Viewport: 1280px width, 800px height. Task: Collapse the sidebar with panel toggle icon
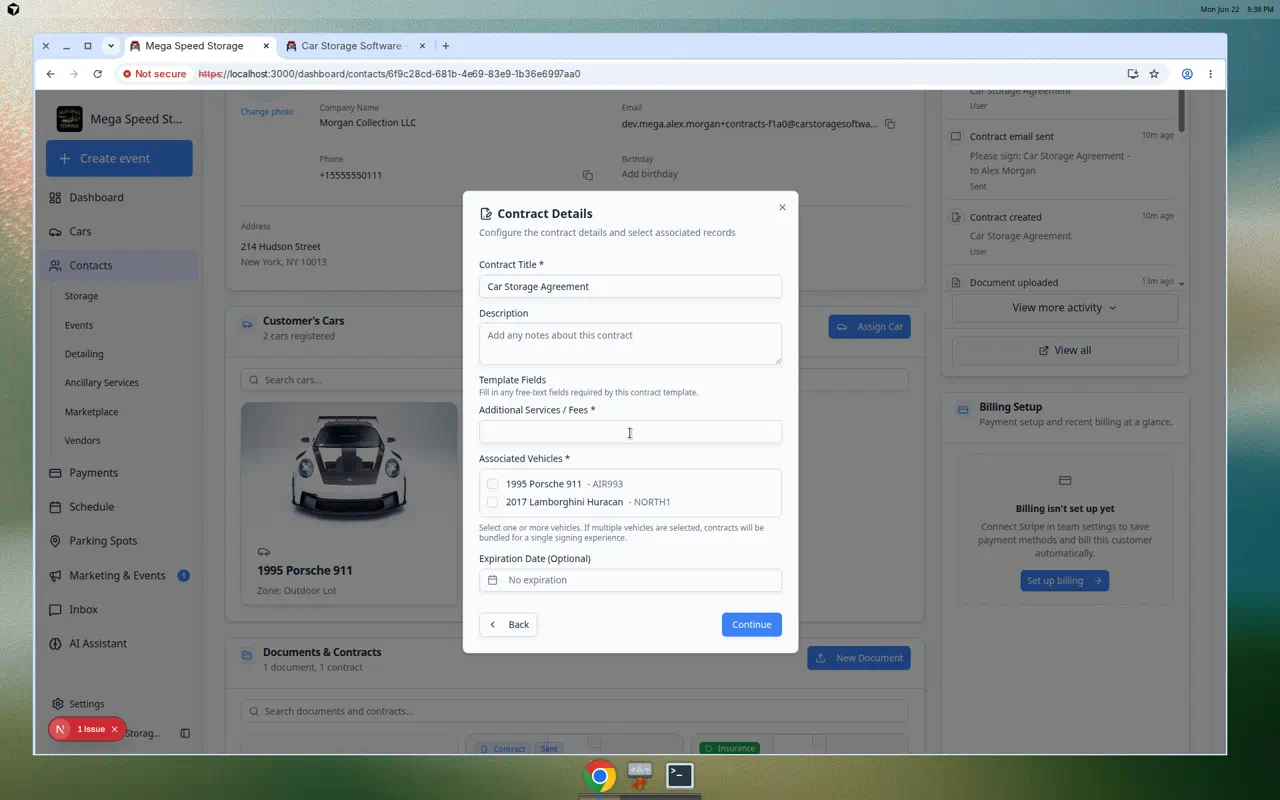click(185, 733)
